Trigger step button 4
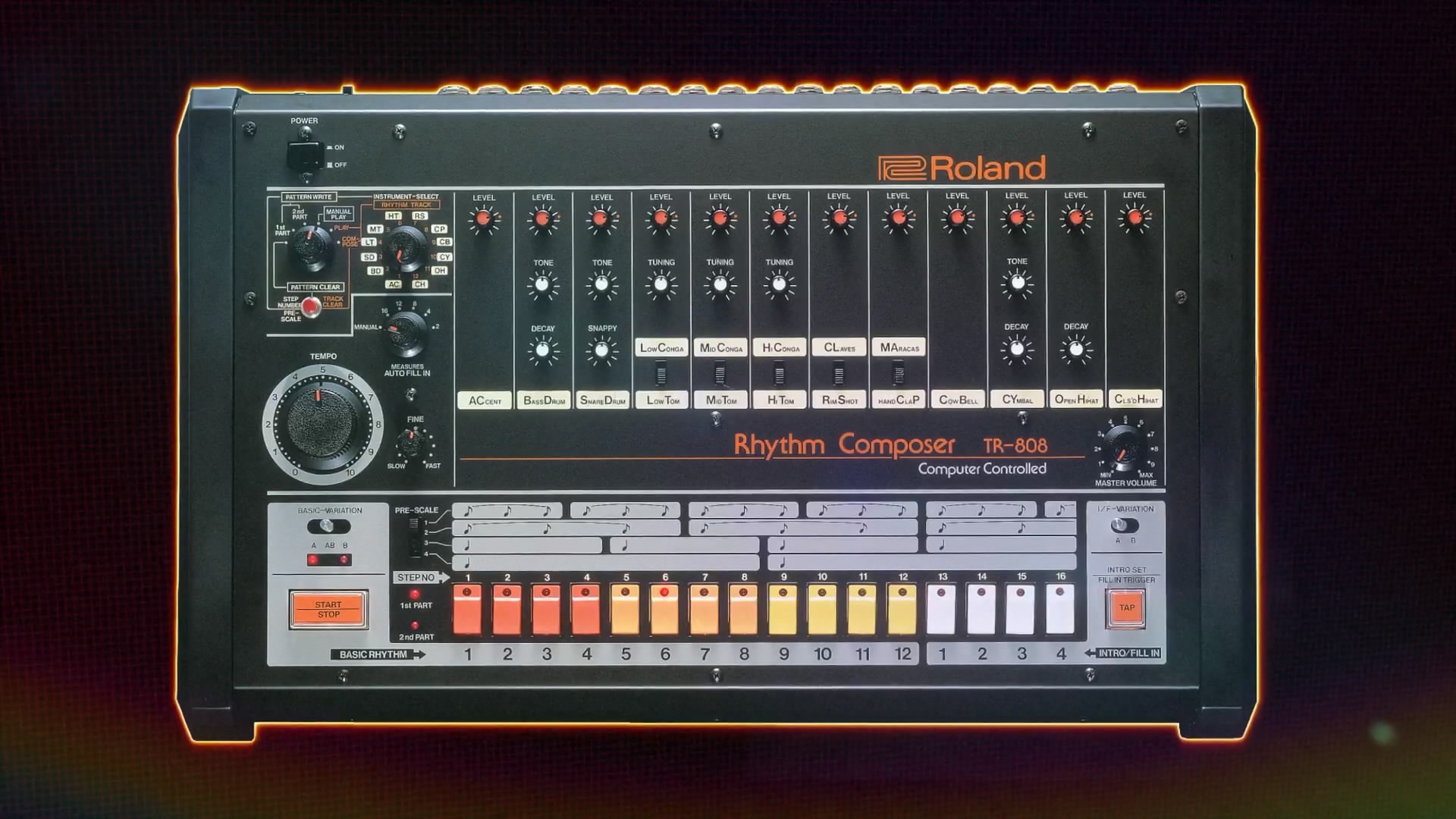The image size is (1456, 819). (585, 609)
